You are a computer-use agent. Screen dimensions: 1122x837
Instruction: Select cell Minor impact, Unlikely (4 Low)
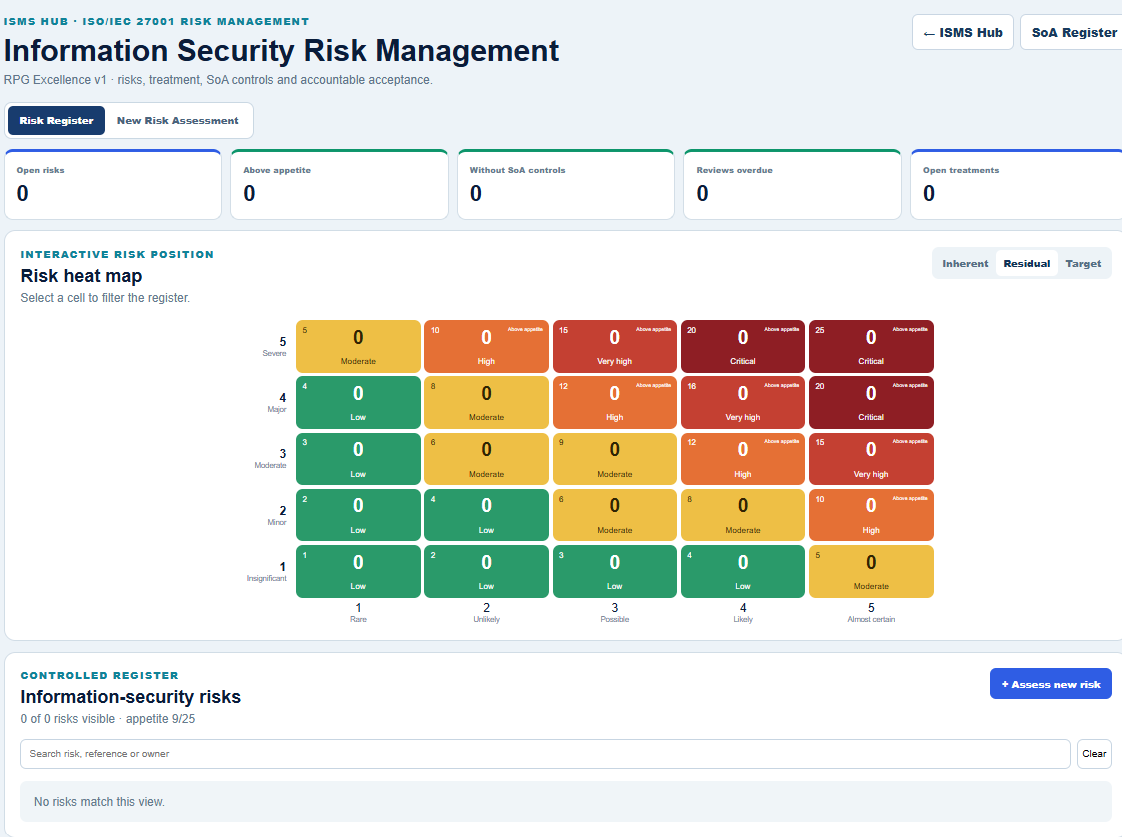[x=487, y=515]
